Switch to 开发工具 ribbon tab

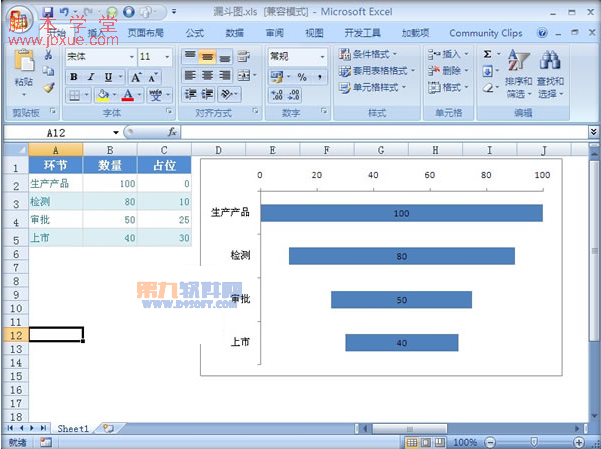click(362, 33)
